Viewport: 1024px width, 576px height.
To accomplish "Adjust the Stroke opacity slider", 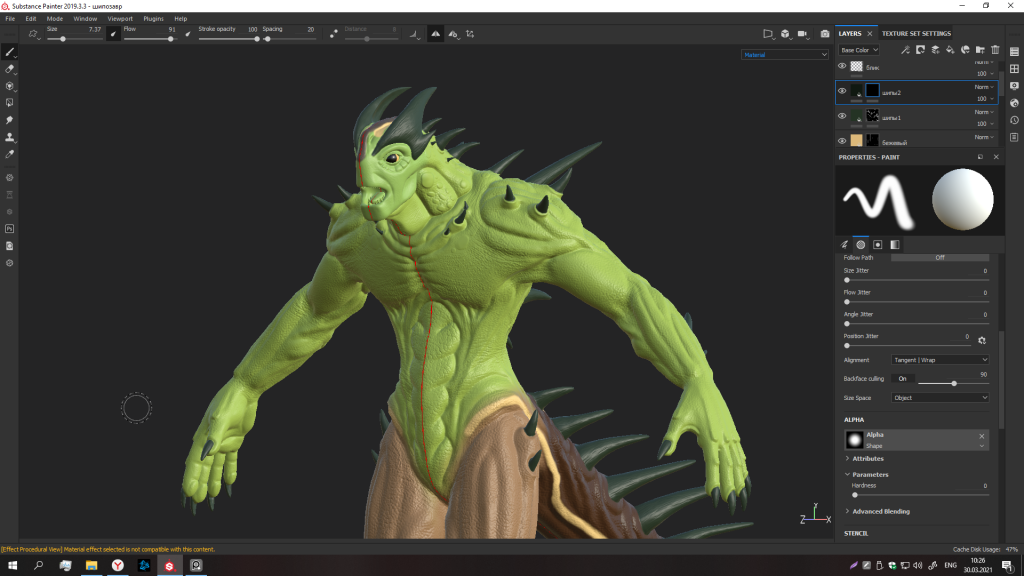I will pos(229,39).
